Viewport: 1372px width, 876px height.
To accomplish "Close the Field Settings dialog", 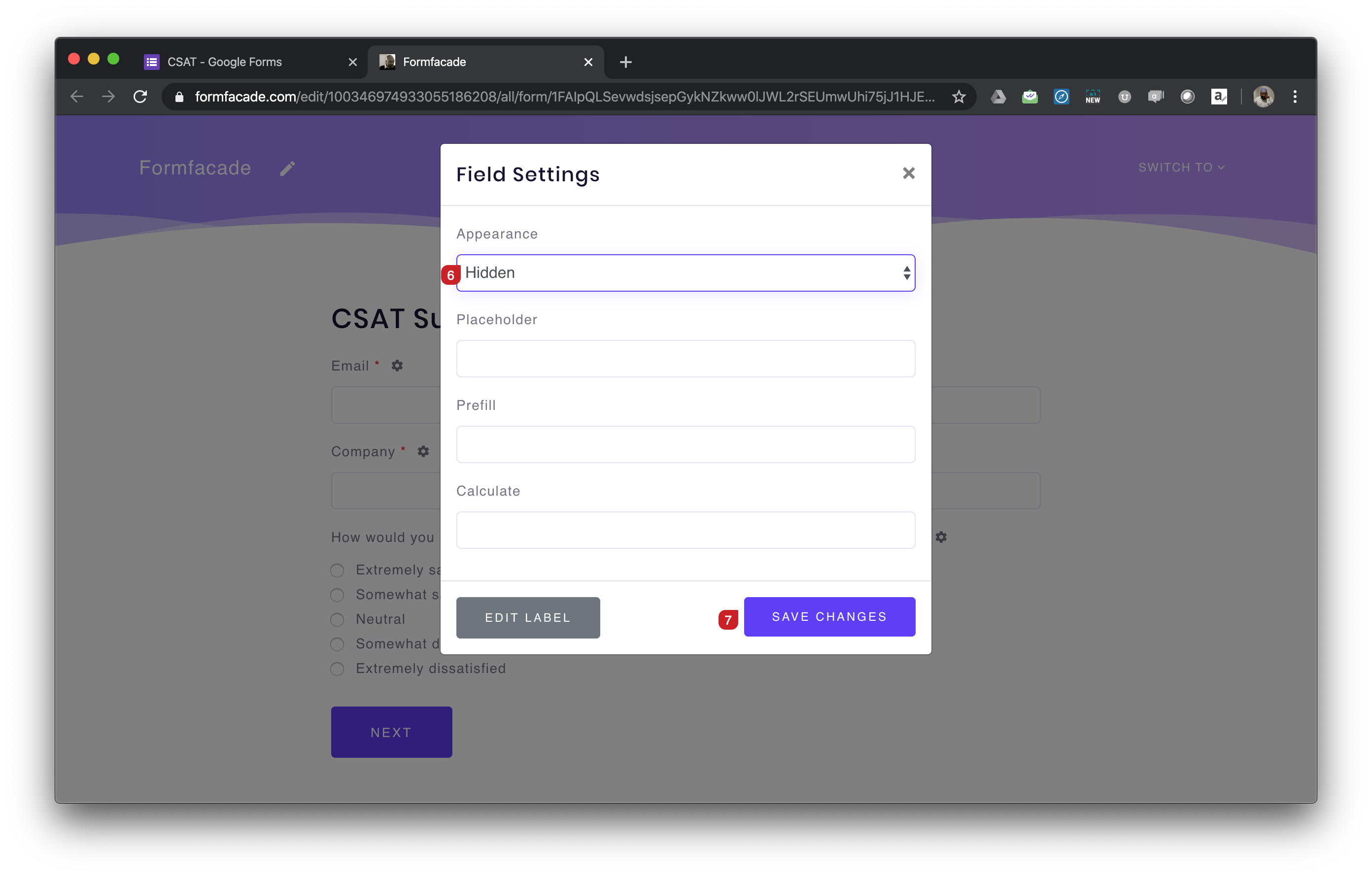I will click(908, 173).
